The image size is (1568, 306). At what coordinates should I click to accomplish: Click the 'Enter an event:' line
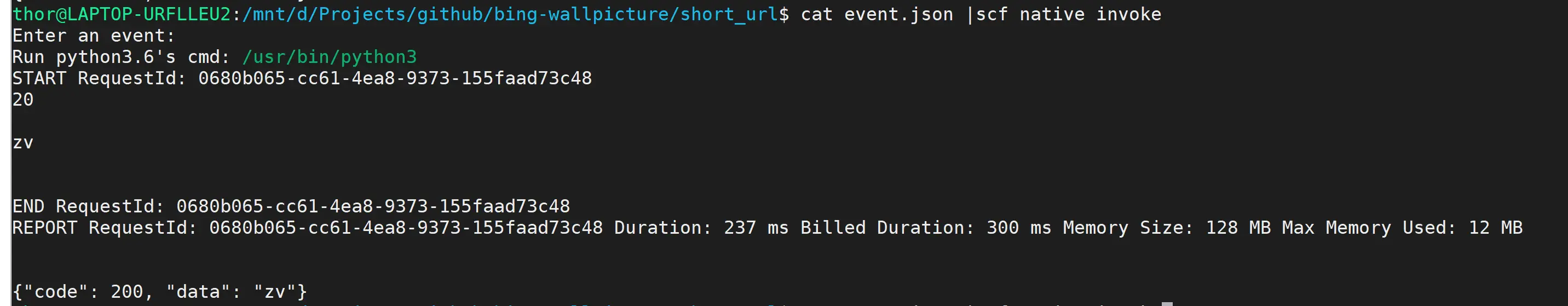94,35
